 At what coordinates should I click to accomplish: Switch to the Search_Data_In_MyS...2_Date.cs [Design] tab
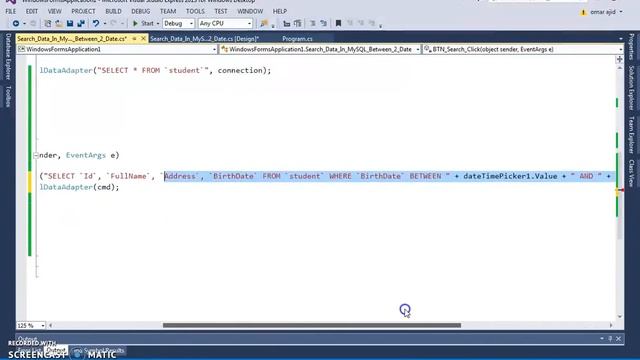pyautogui.click(x=204, y=39)
